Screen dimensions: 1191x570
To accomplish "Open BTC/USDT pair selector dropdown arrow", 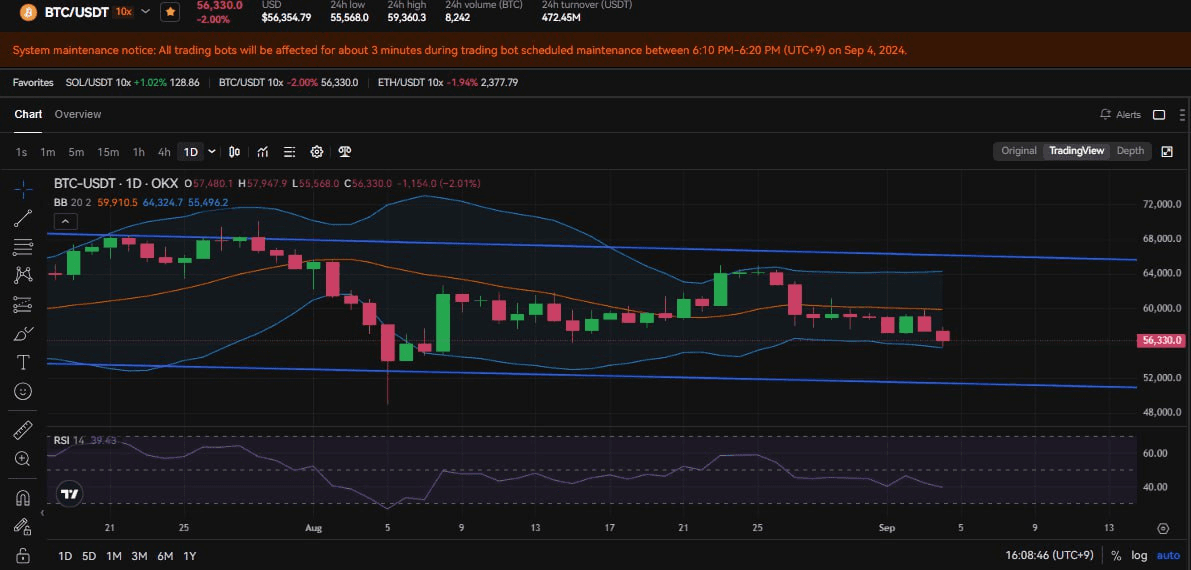I will [x=145, y=12].
